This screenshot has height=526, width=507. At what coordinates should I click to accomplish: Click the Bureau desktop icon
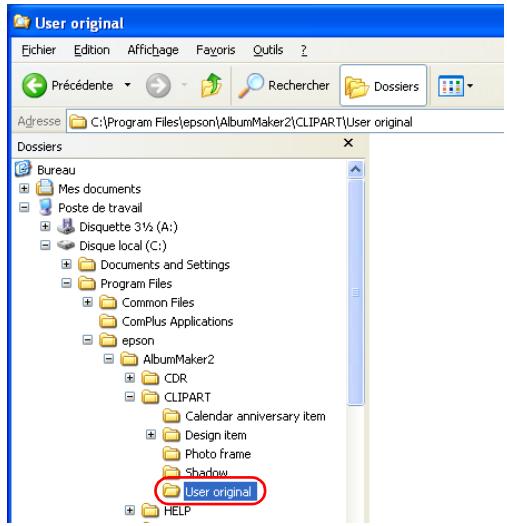pos(23,169)
